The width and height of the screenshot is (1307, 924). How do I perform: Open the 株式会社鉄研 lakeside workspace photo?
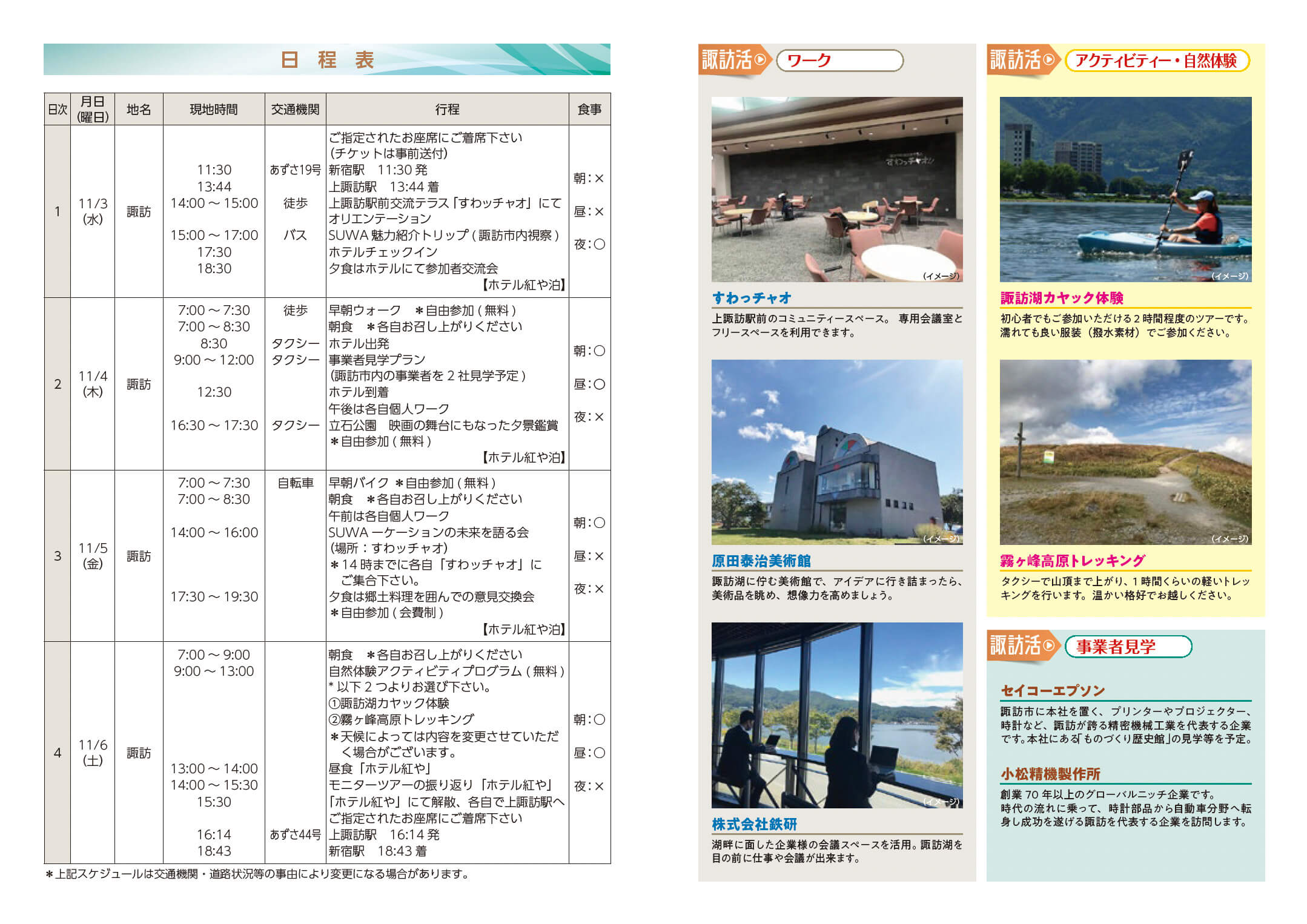[x=837, y=715]
